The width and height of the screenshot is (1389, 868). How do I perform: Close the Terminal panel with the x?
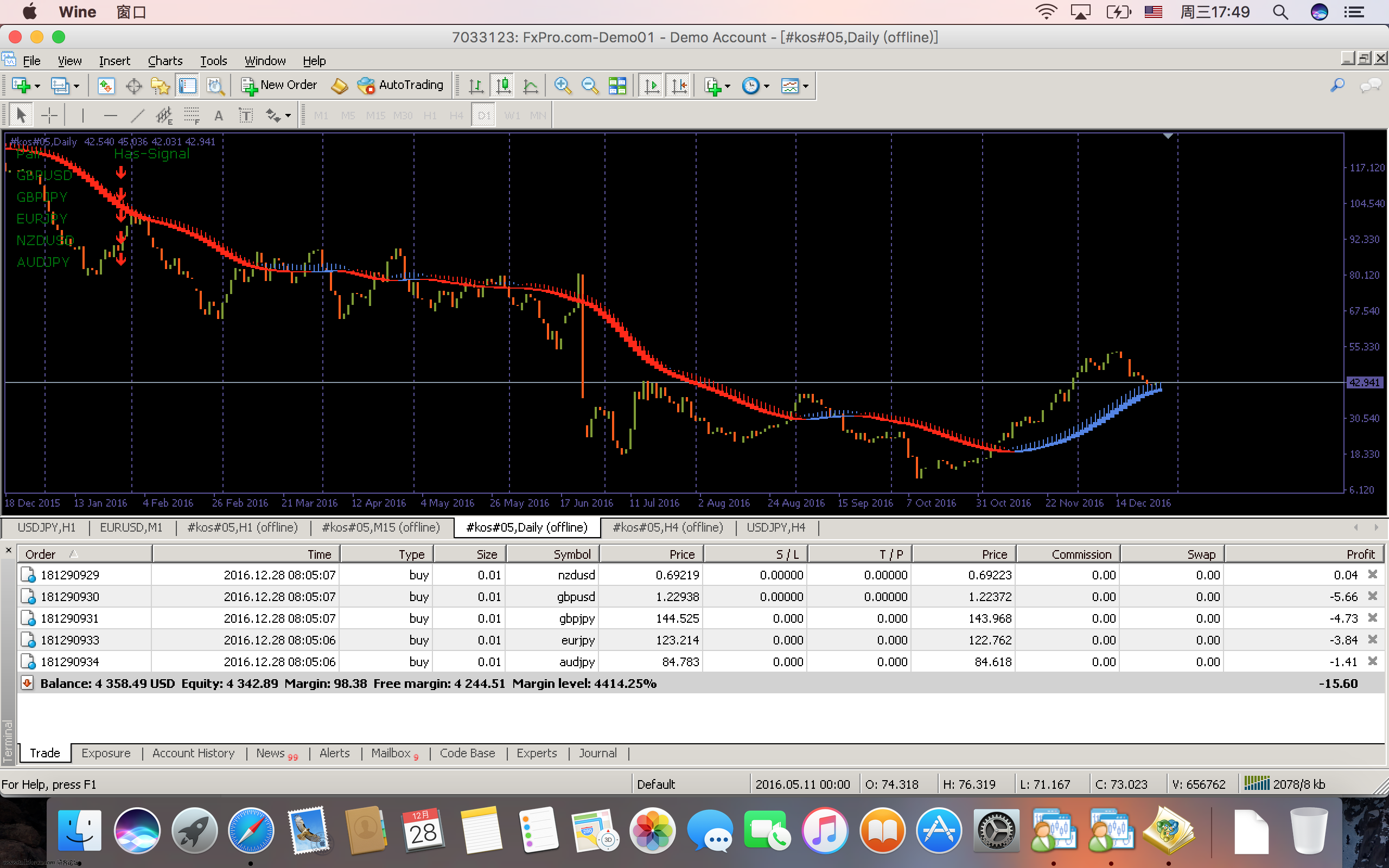tap(8, 550)
